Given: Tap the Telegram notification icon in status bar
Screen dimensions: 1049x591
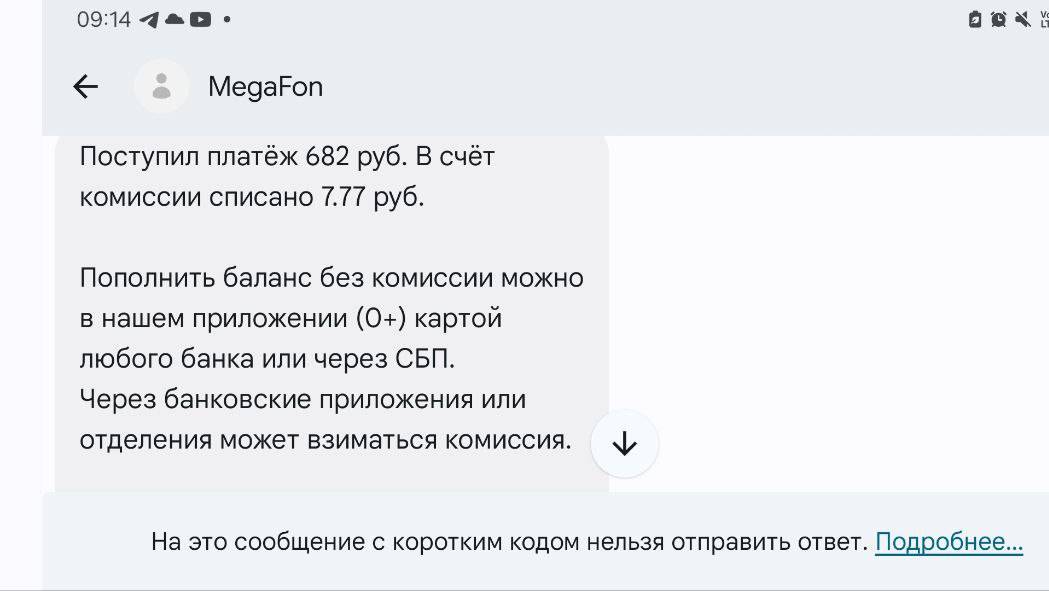Looking at the screenshot, I should [149, 19].
